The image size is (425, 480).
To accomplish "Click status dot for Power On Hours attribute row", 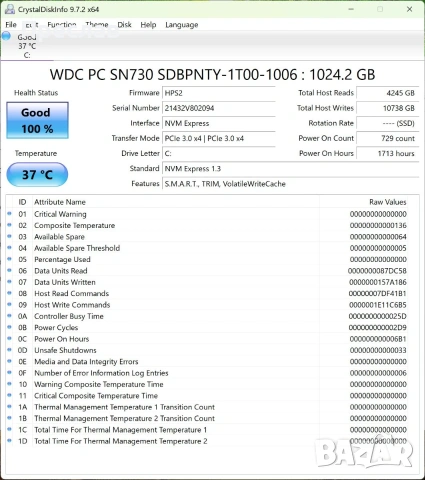I will [9, 338].
